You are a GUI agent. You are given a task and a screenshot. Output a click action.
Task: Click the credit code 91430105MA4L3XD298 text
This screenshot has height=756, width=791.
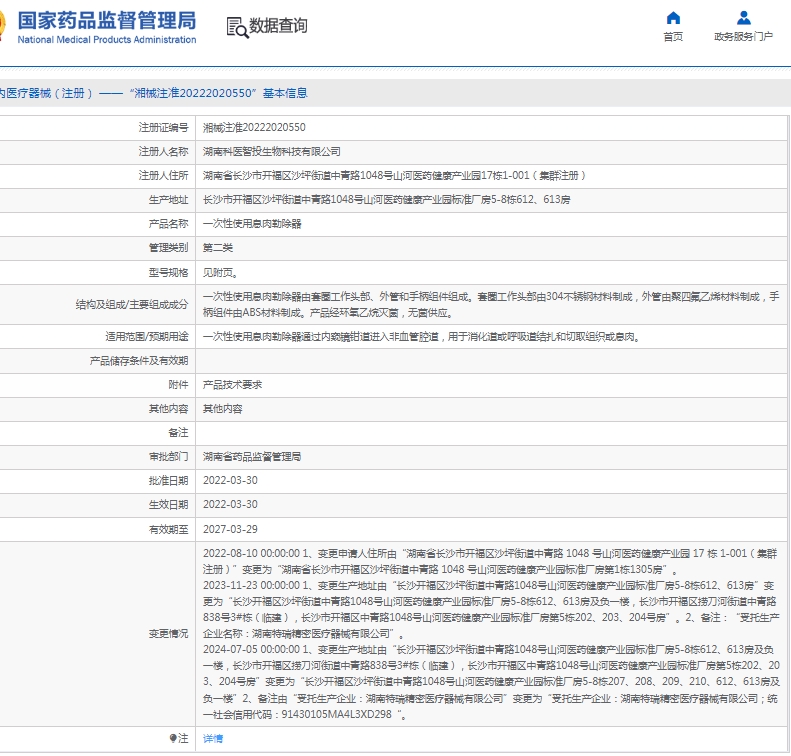tap(336, 715)
